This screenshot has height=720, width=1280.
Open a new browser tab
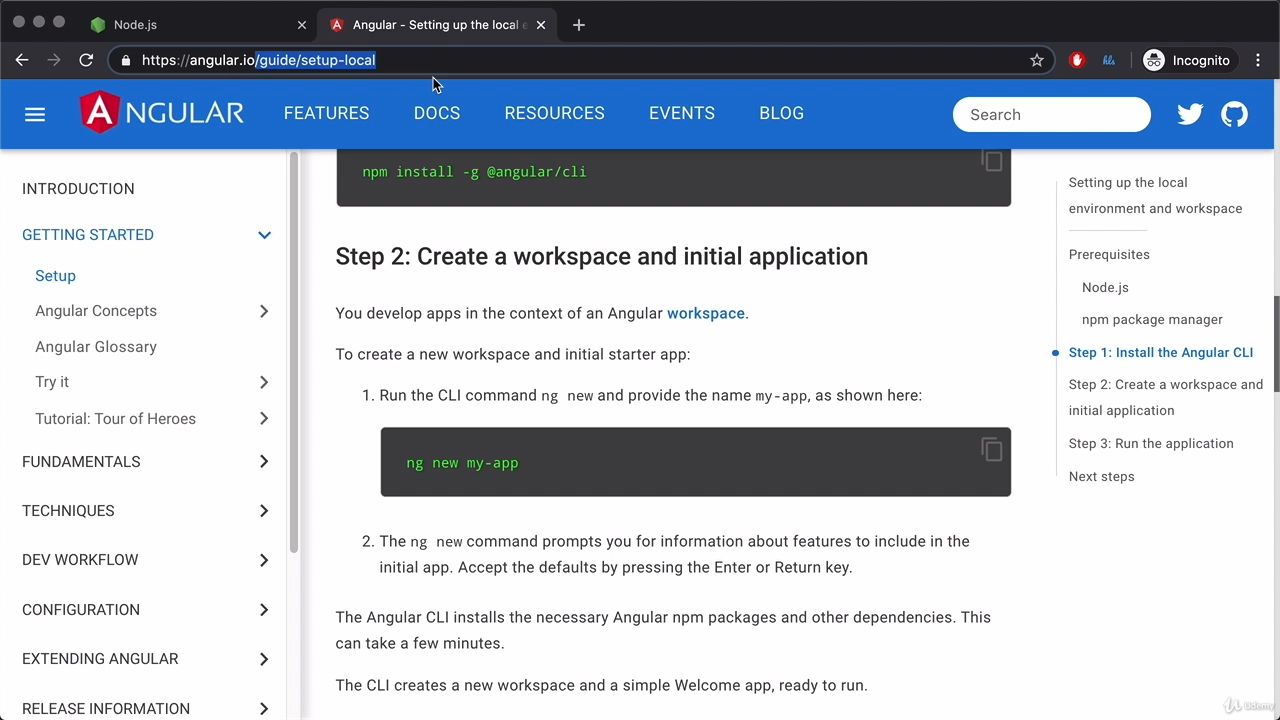(578, 24)
